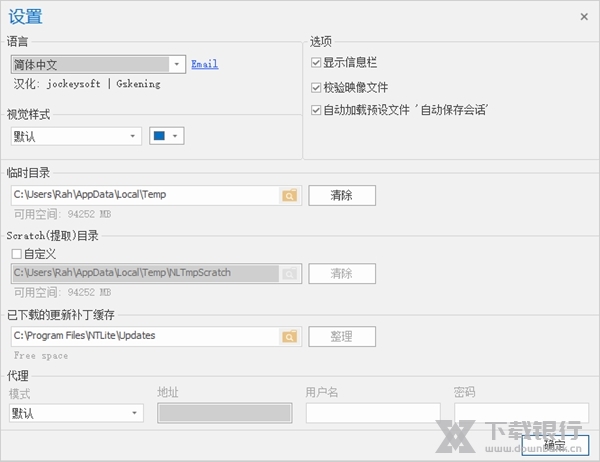Open the 视觉样式 默认 dropdown
Screen dimensions: 600x462
tap(76, 136)
